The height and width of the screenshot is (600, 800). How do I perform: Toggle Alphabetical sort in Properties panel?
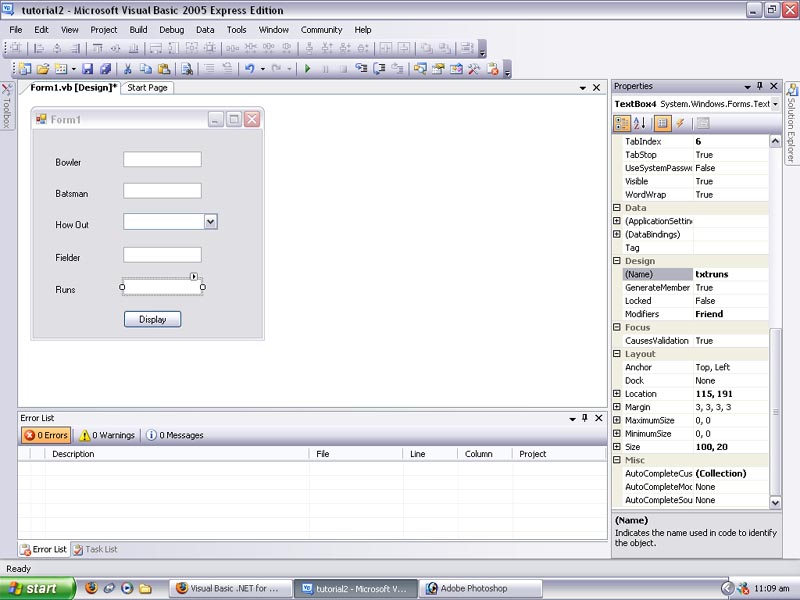640,123
